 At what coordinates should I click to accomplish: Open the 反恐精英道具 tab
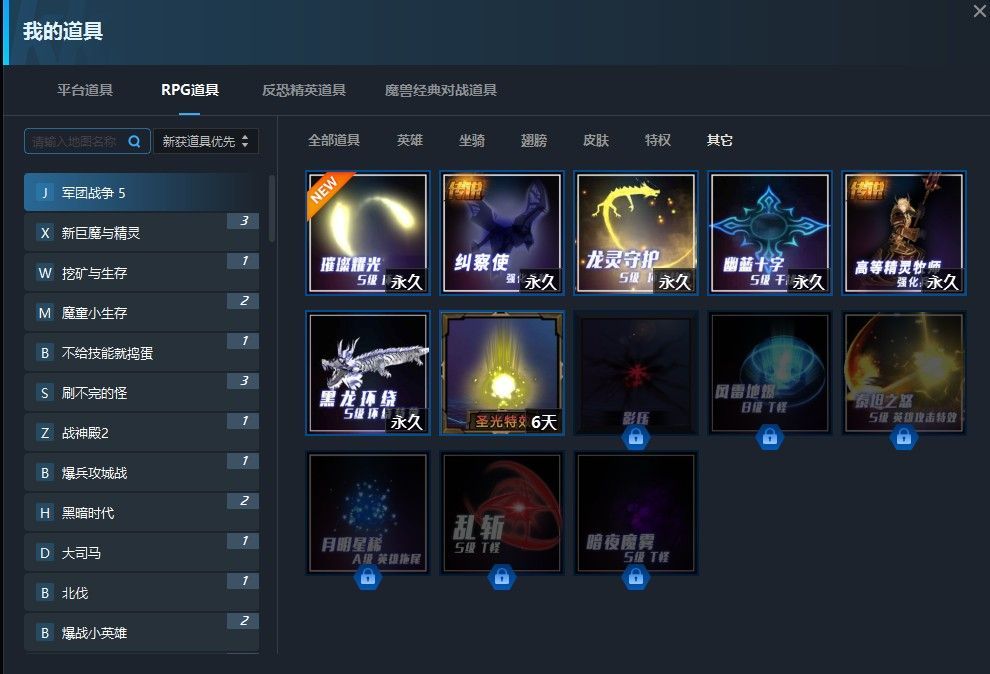click(304, 90)
